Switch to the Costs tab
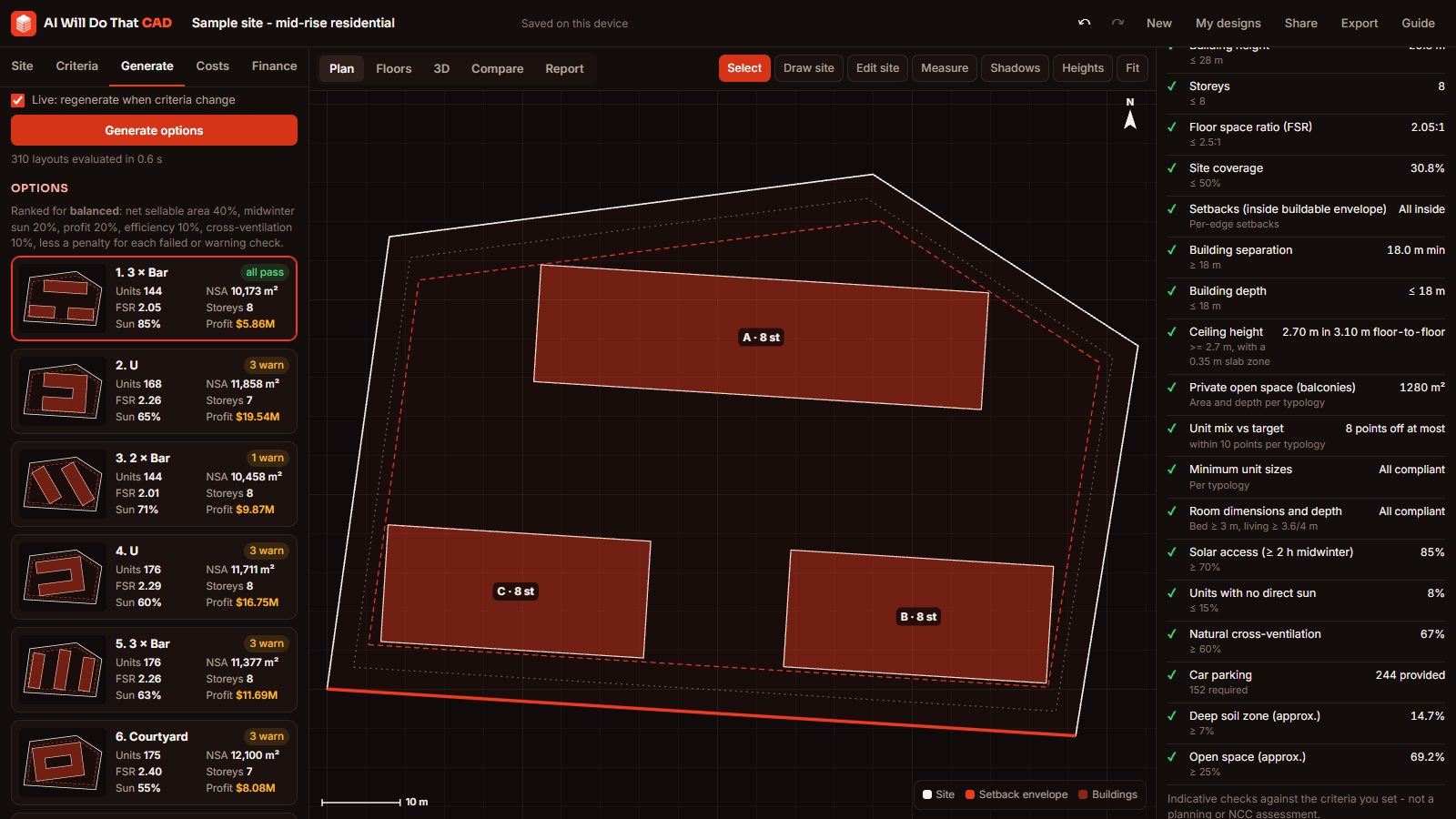The image size is (1456, 819). pos(212,66)
